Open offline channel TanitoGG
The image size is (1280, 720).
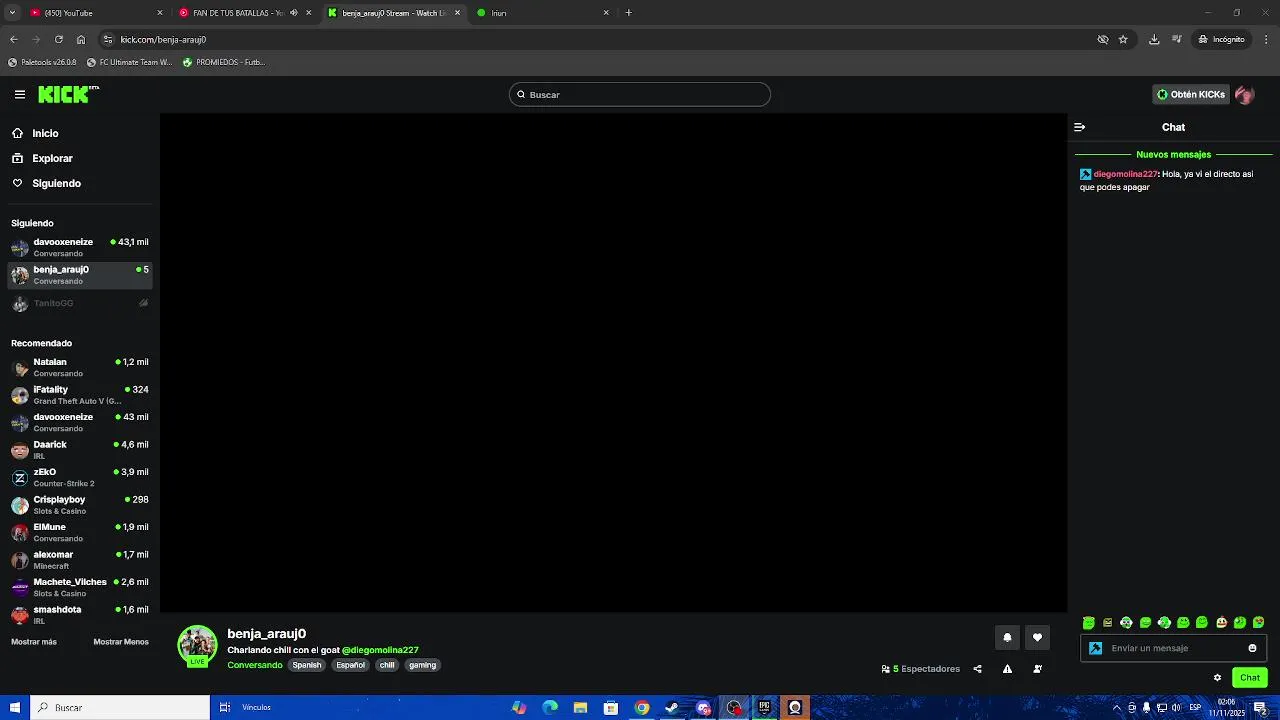80,303
